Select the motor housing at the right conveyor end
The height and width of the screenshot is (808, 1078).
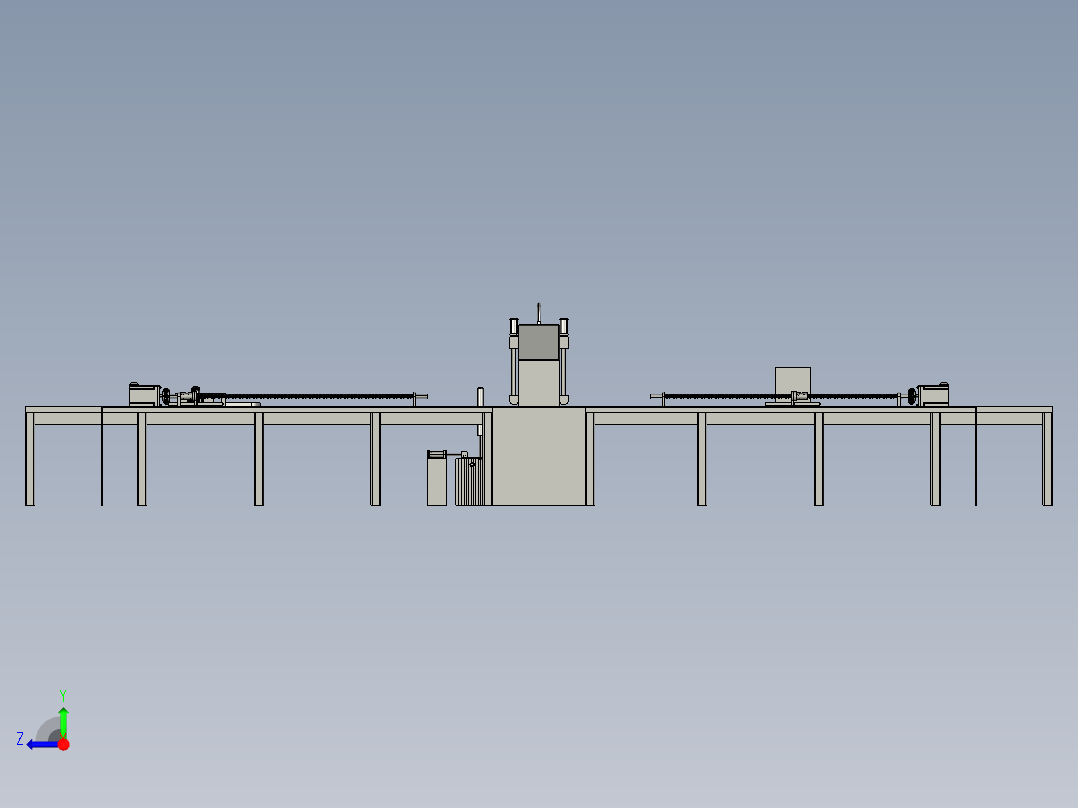pyautogui.click(x=934, y=395)
